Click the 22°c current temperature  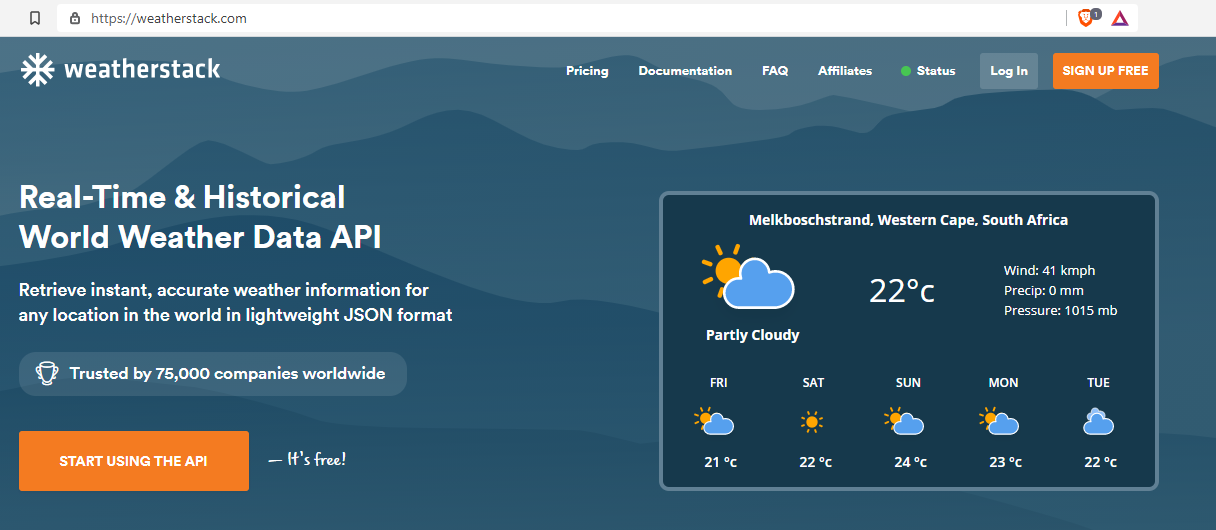tap(902, 290)
